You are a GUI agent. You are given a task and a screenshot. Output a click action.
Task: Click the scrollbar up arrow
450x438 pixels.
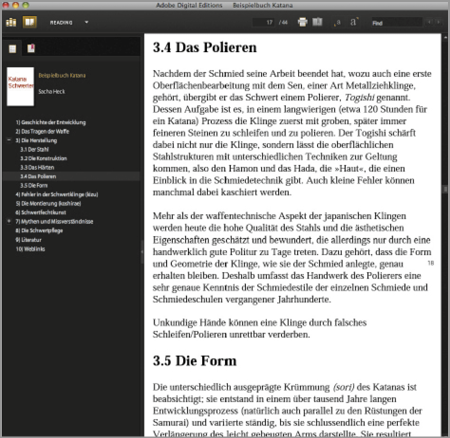pos(445,37)
